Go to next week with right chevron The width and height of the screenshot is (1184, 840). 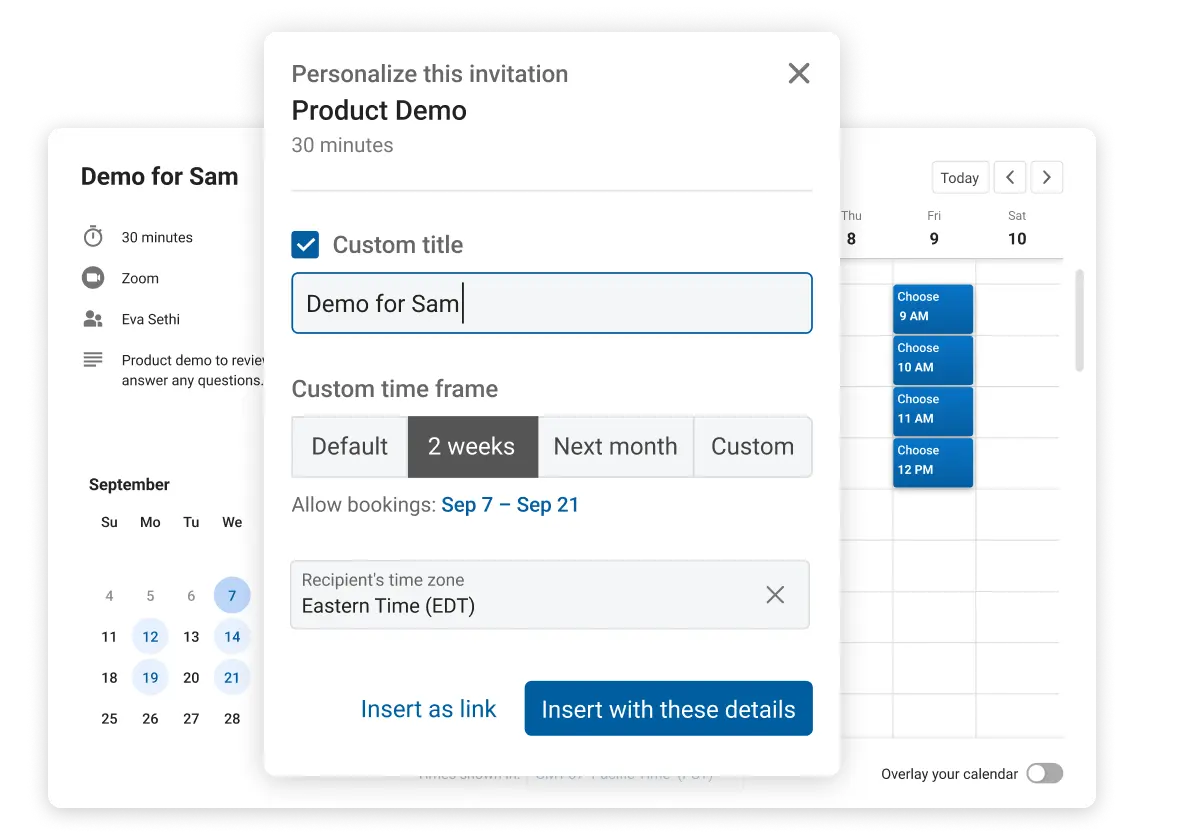point(1046,178)
